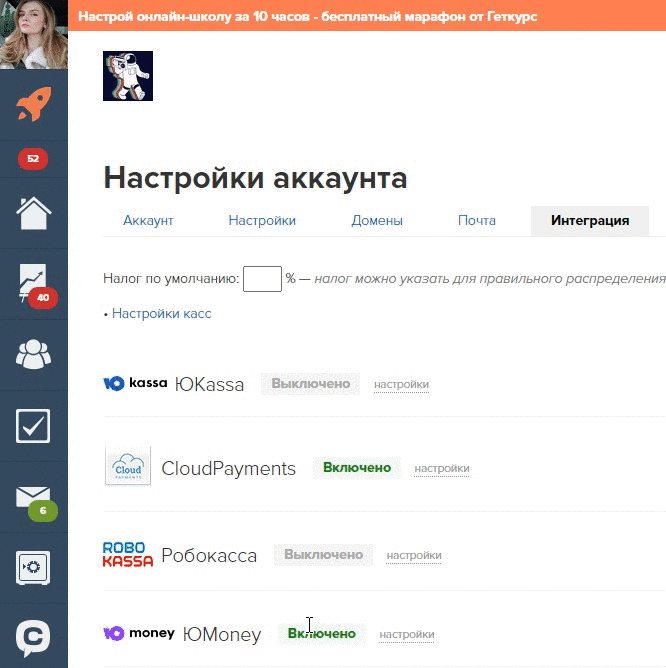Switch to the Почта tab
Viewport: 666px width, 668px height.
(x=476, y=221)
